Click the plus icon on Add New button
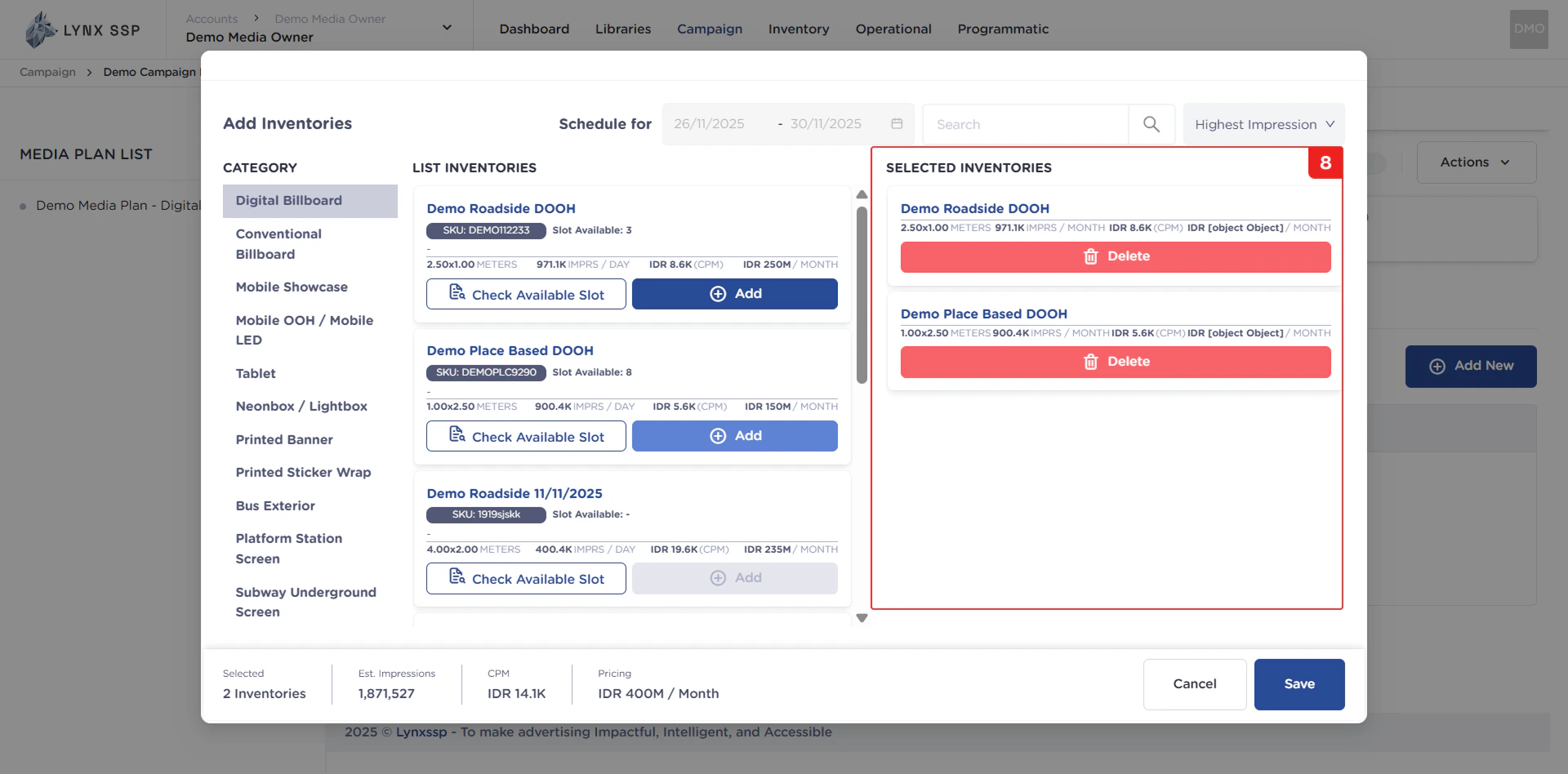This screenshot has width=1568, height=774. (x=1437, y=367)
